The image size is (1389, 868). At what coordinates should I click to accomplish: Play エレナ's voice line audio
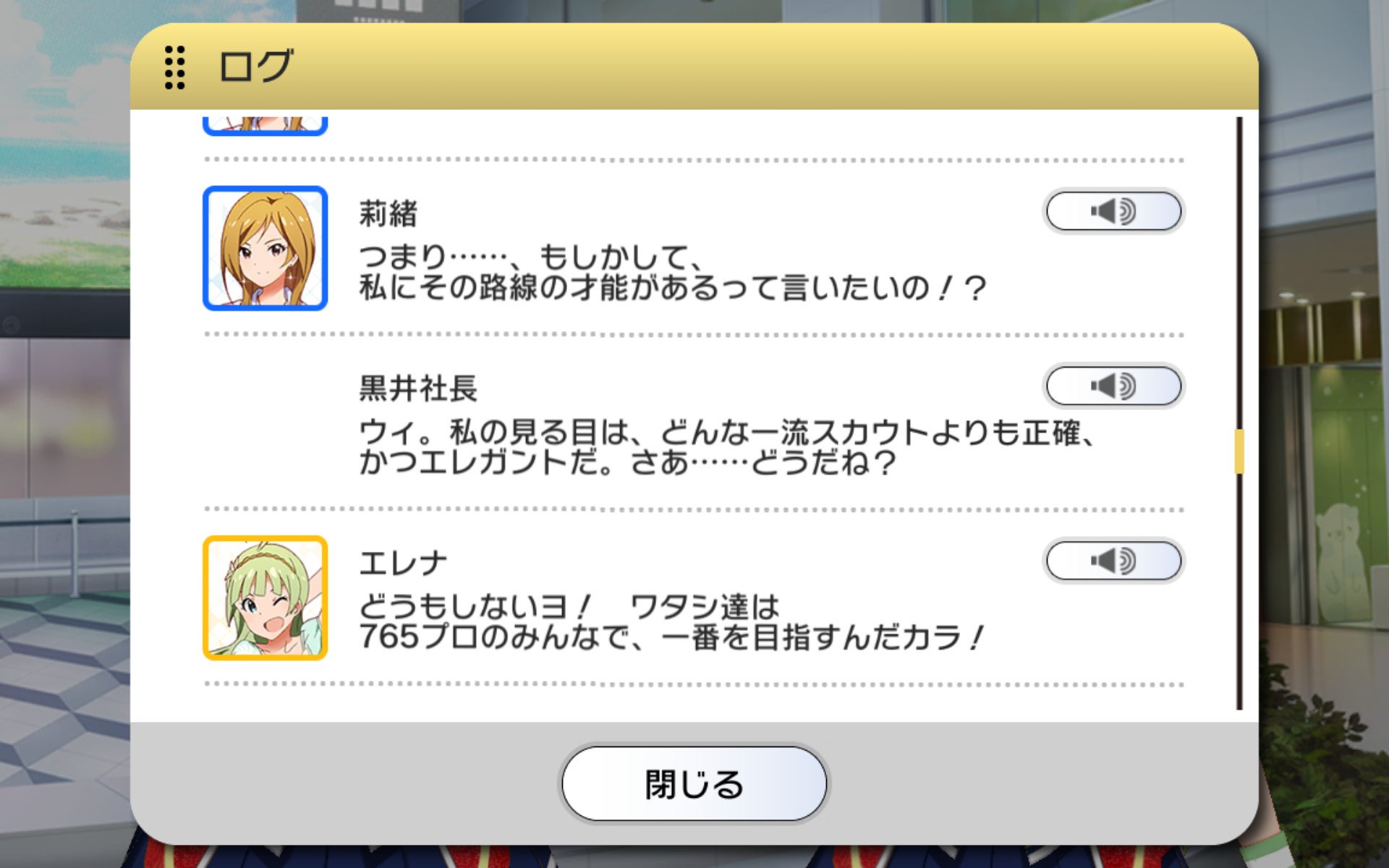(1113, 561)
